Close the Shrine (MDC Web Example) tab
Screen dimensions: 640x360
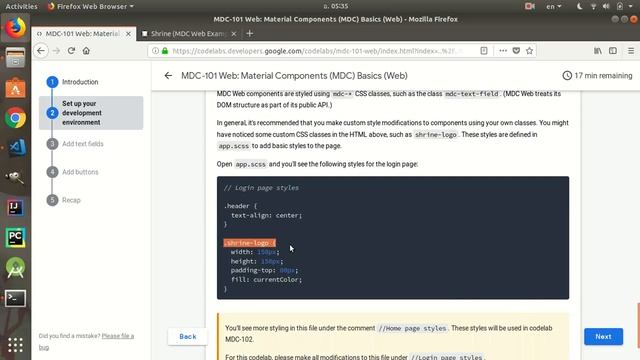[233, 34]
